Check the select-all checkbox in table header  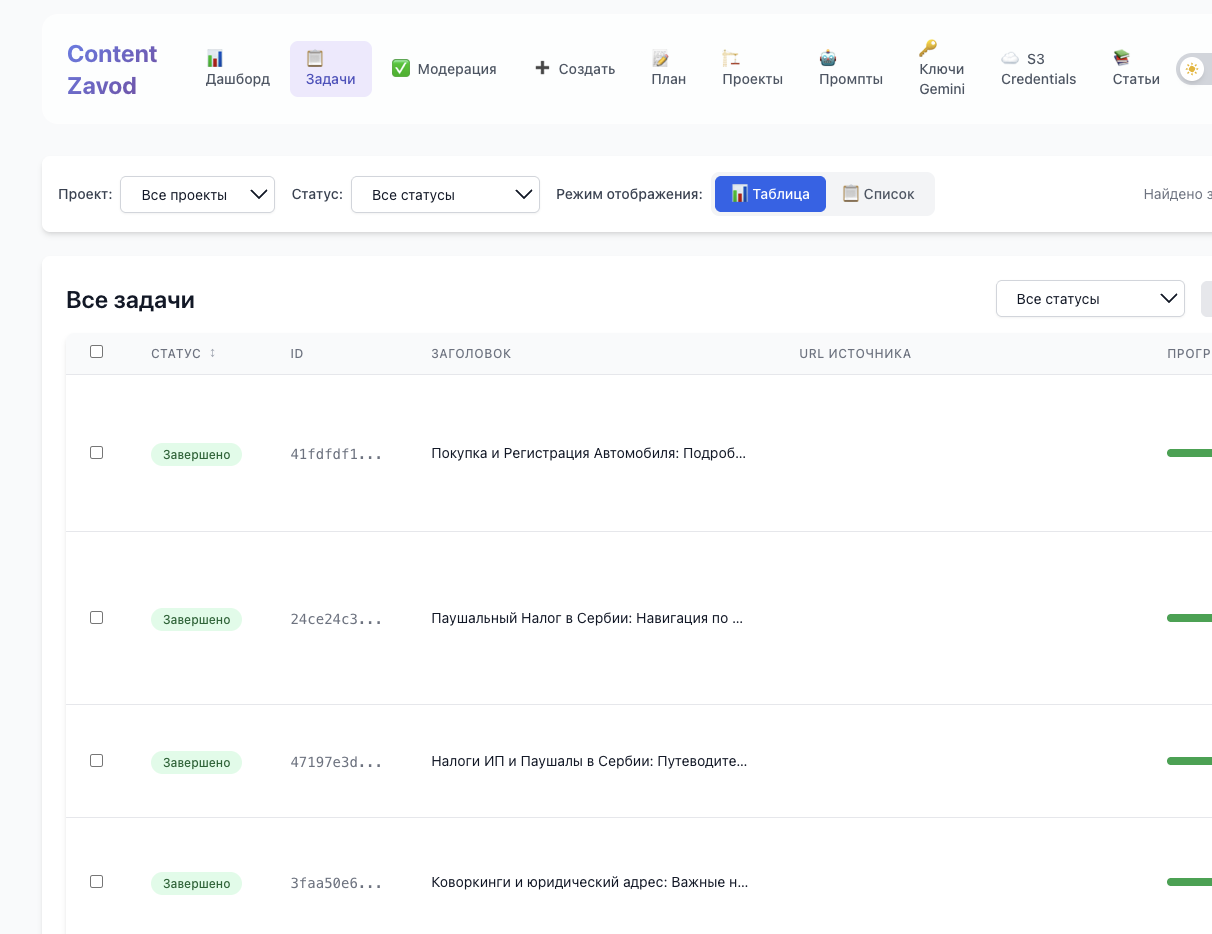(x=97, y=351)
